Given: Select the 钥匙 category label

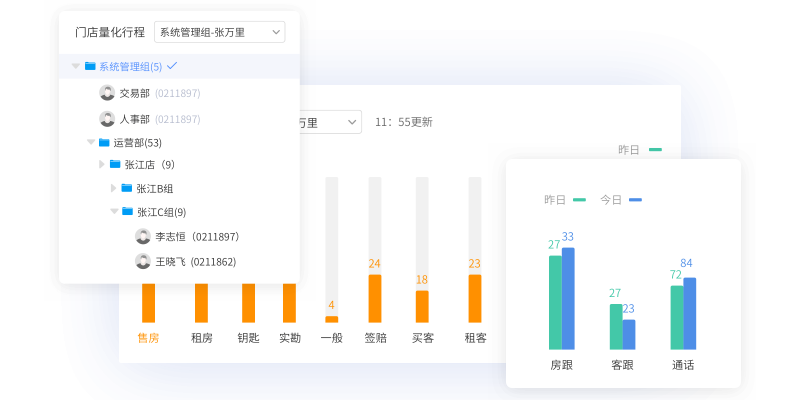Looking at the screenshot, I should pyautogui.click(x=248, y=338).
